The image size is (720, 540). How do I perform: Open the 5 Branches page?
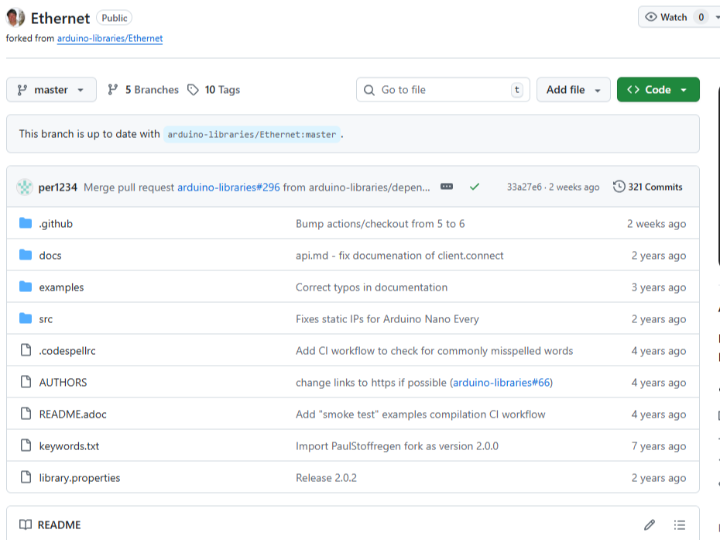[x=142, y=90]
